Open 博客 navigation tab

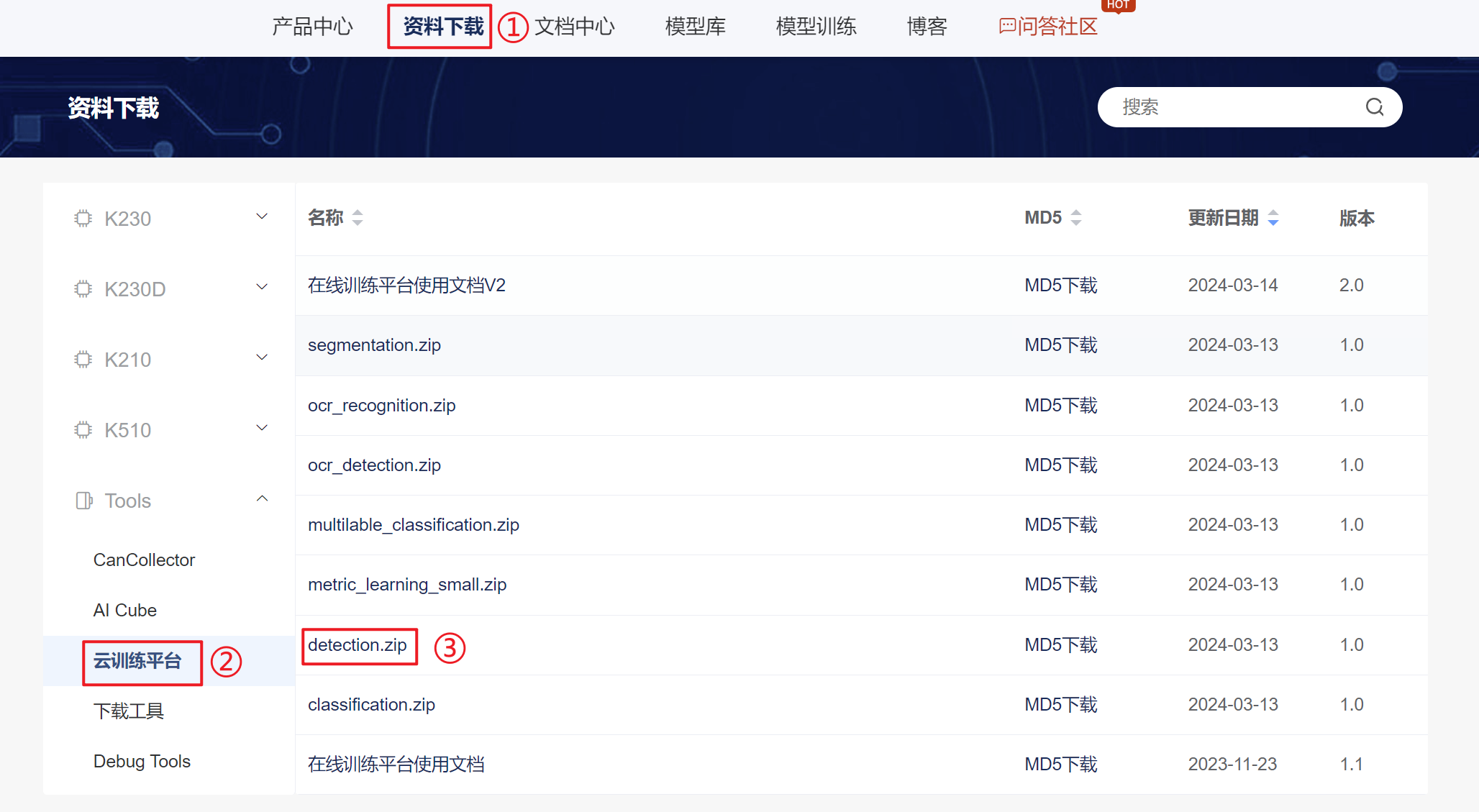click(x=927, y=27)
